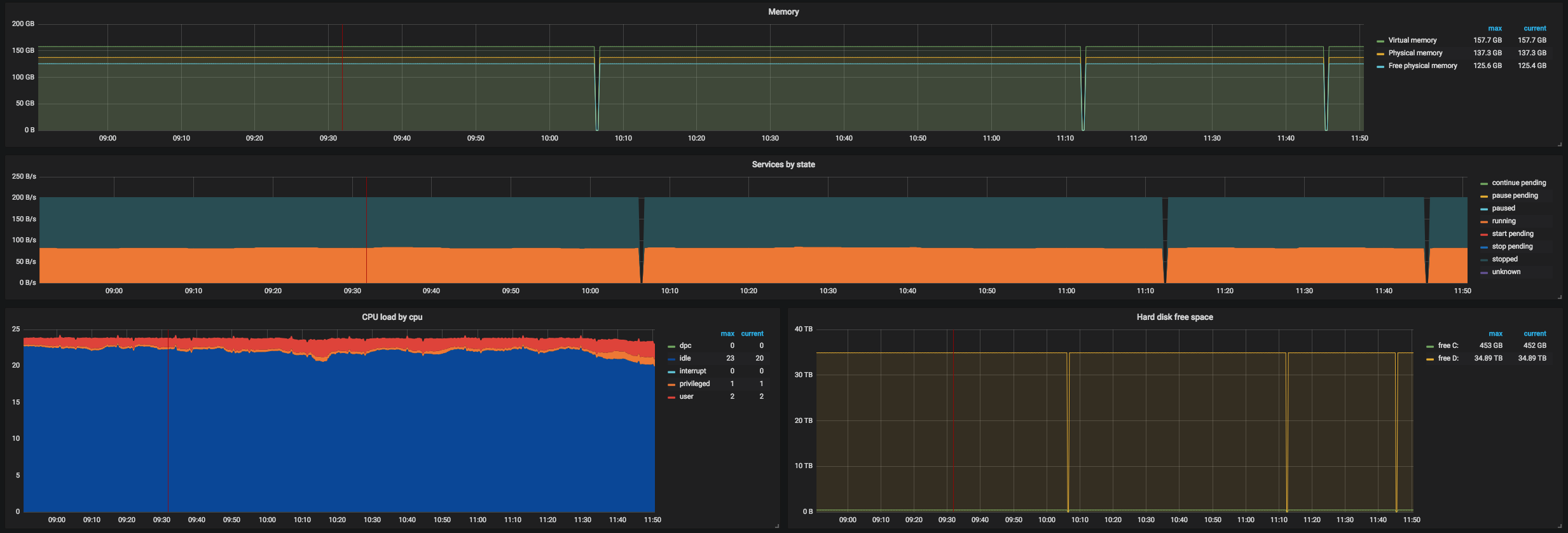Toggle the Virtual memory series label
This screenshot has height=533, width=1568.
click(x=1412, y=40)
